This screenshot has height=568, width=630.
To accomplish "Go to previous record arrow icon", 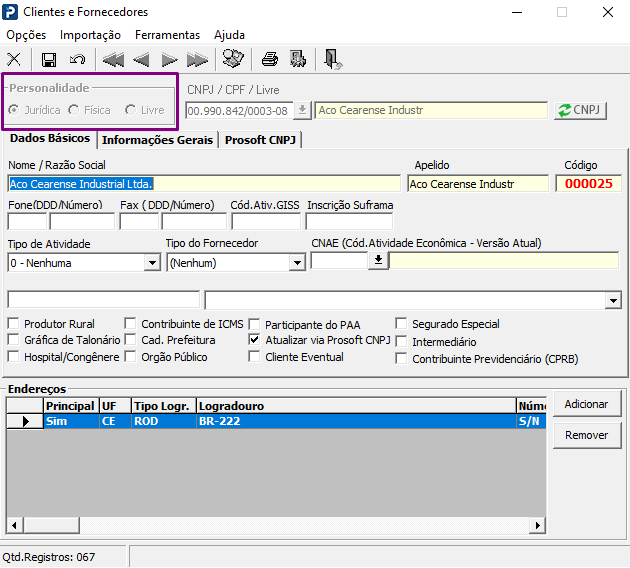I will pos(141,60).
